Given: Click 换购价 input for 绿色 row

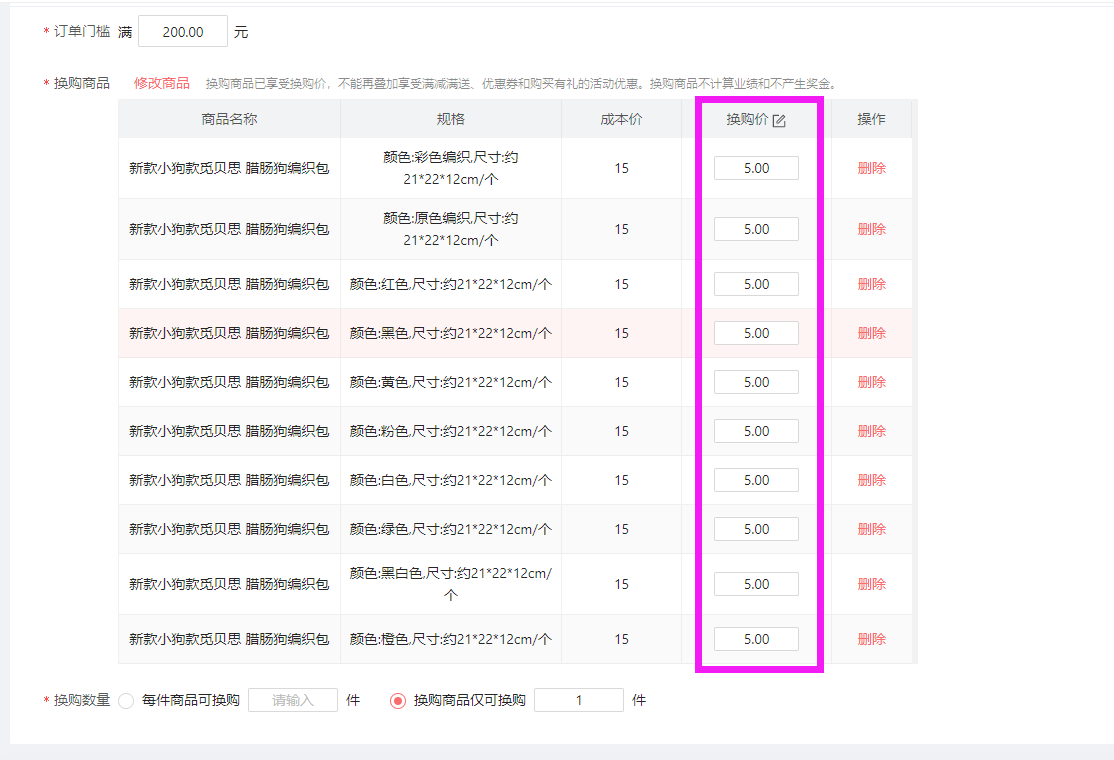Looking at the screenshot, I should [756, 529].
